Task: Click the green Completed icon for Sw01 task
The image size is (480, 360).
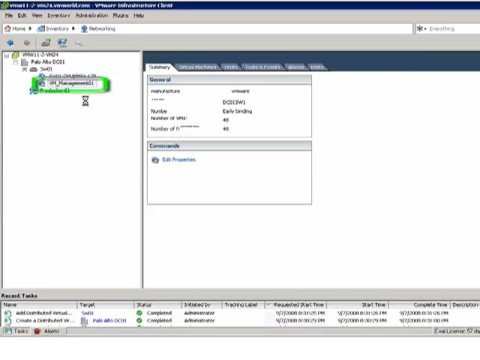Action: 139,313
